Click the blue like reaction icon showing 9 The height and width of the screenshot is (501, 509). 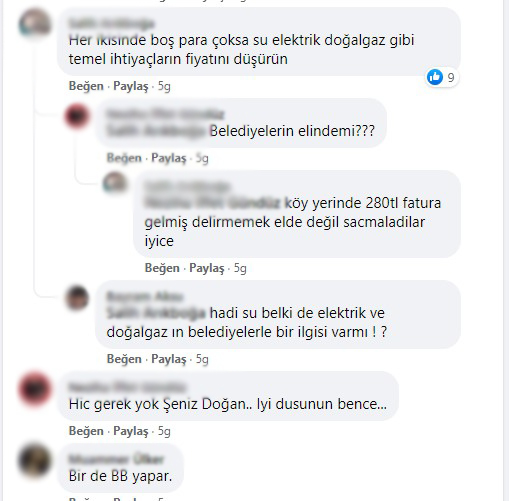pos(435,77)
